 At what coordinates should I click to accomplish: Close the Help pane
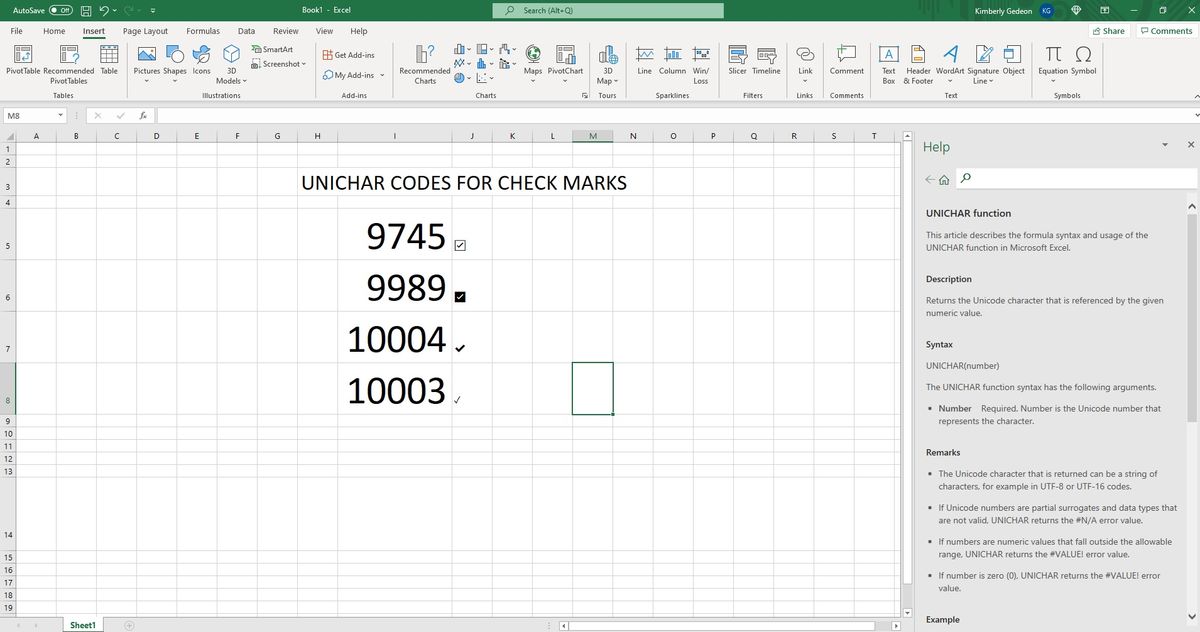(1190, 145)
